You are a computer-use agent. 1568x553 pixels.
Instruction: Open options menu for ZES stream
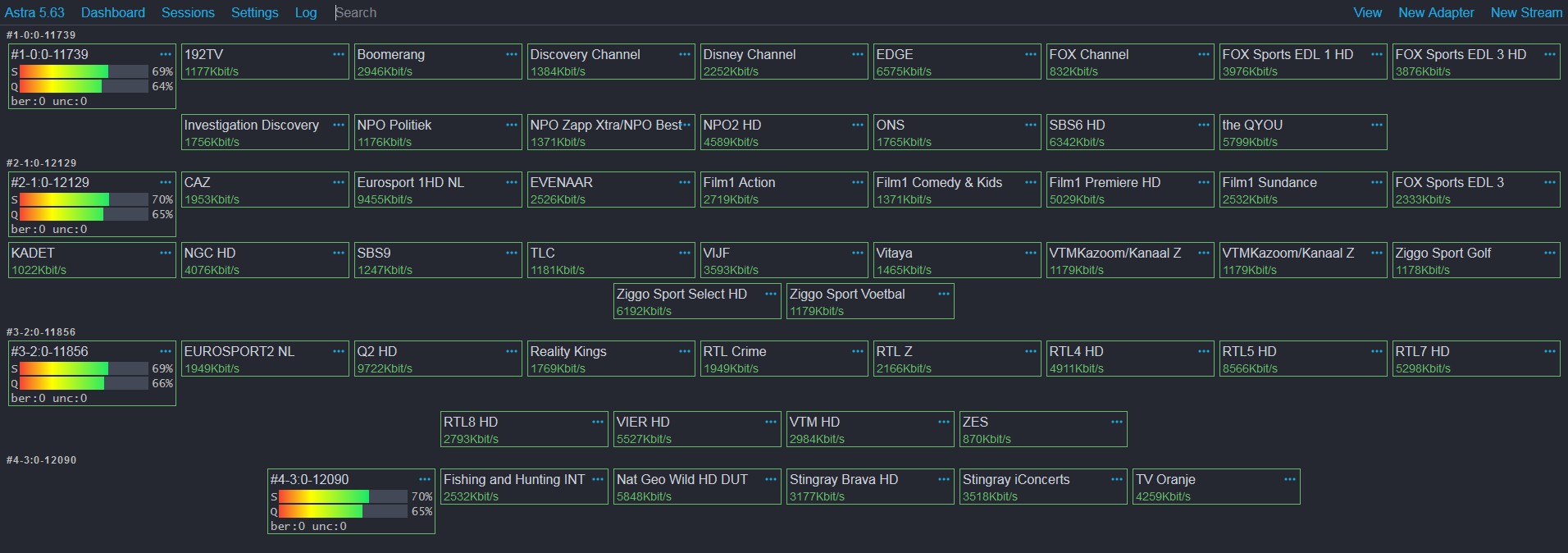(x=1117, y=422)
